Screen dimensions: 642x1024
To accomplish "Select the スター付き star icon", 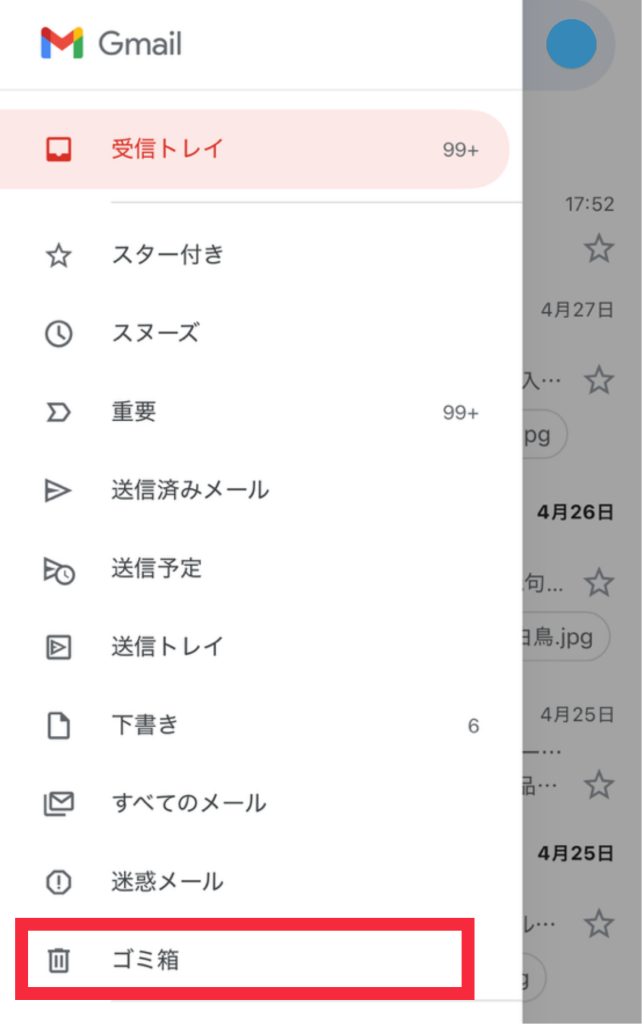I will pyautogui.click(x=59, y=255).
